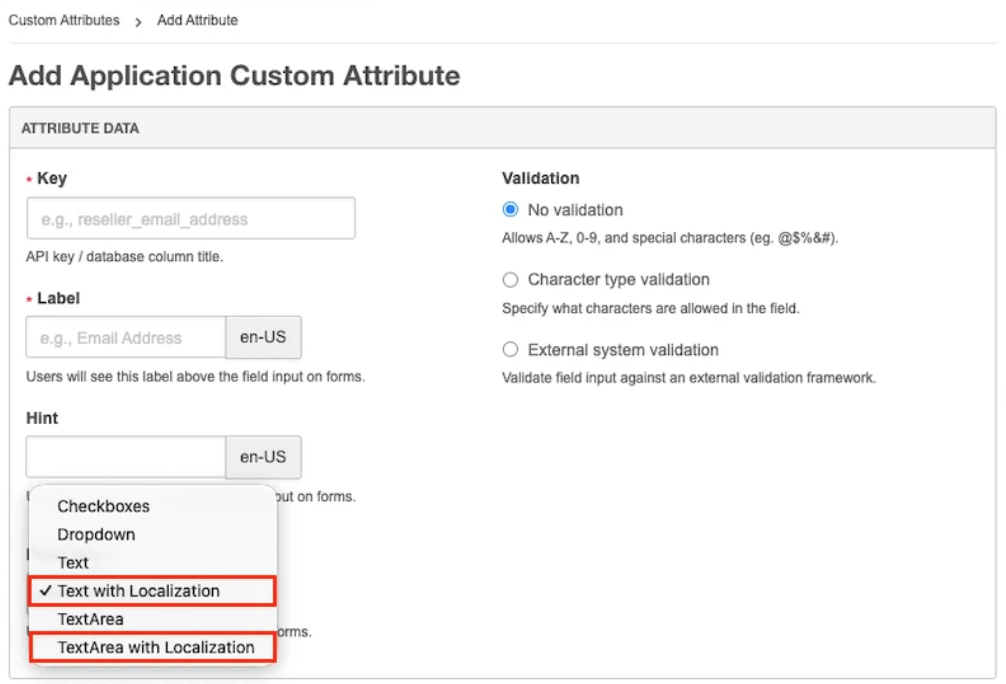1006x684 pixels.
Task: Click into the Label text field
Action: coord(126,338)
